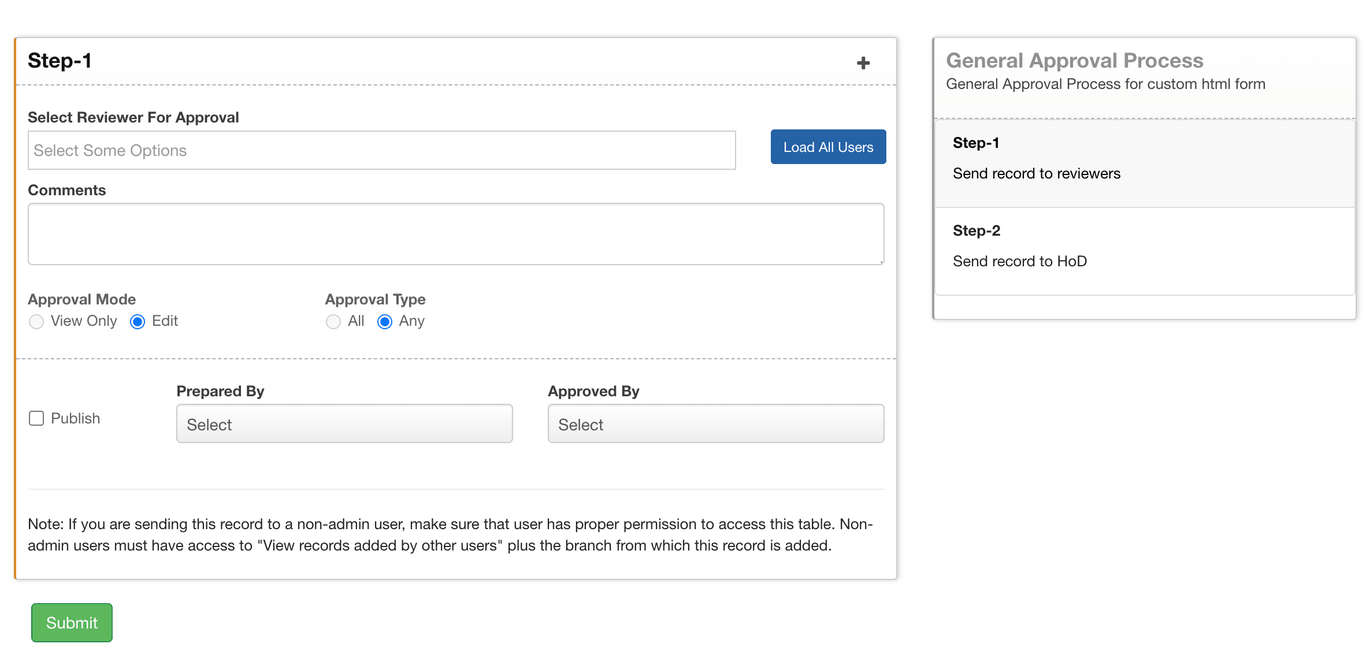
Task: Focus the Comments text area
Action: point(456,234)
